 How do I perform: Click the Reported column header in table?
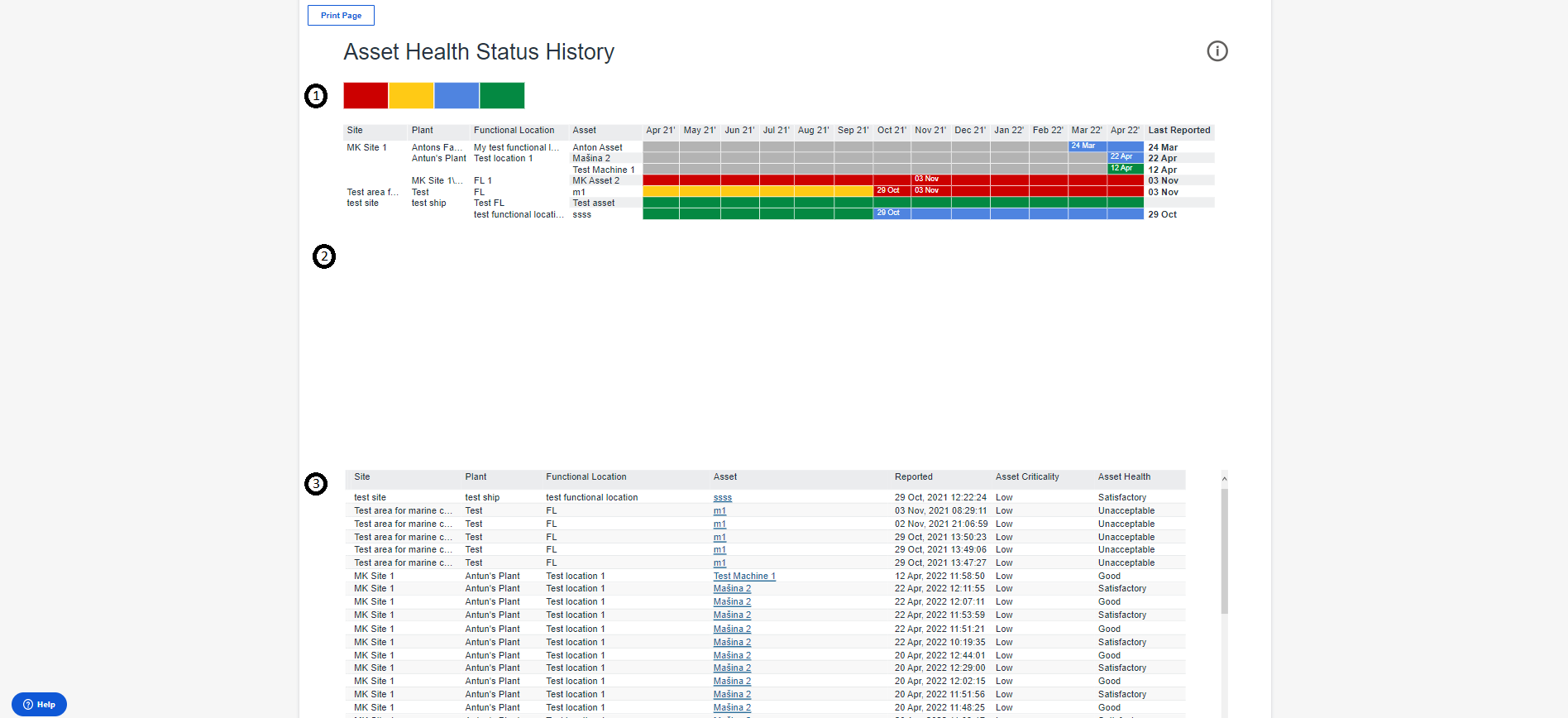pos(913,477)
